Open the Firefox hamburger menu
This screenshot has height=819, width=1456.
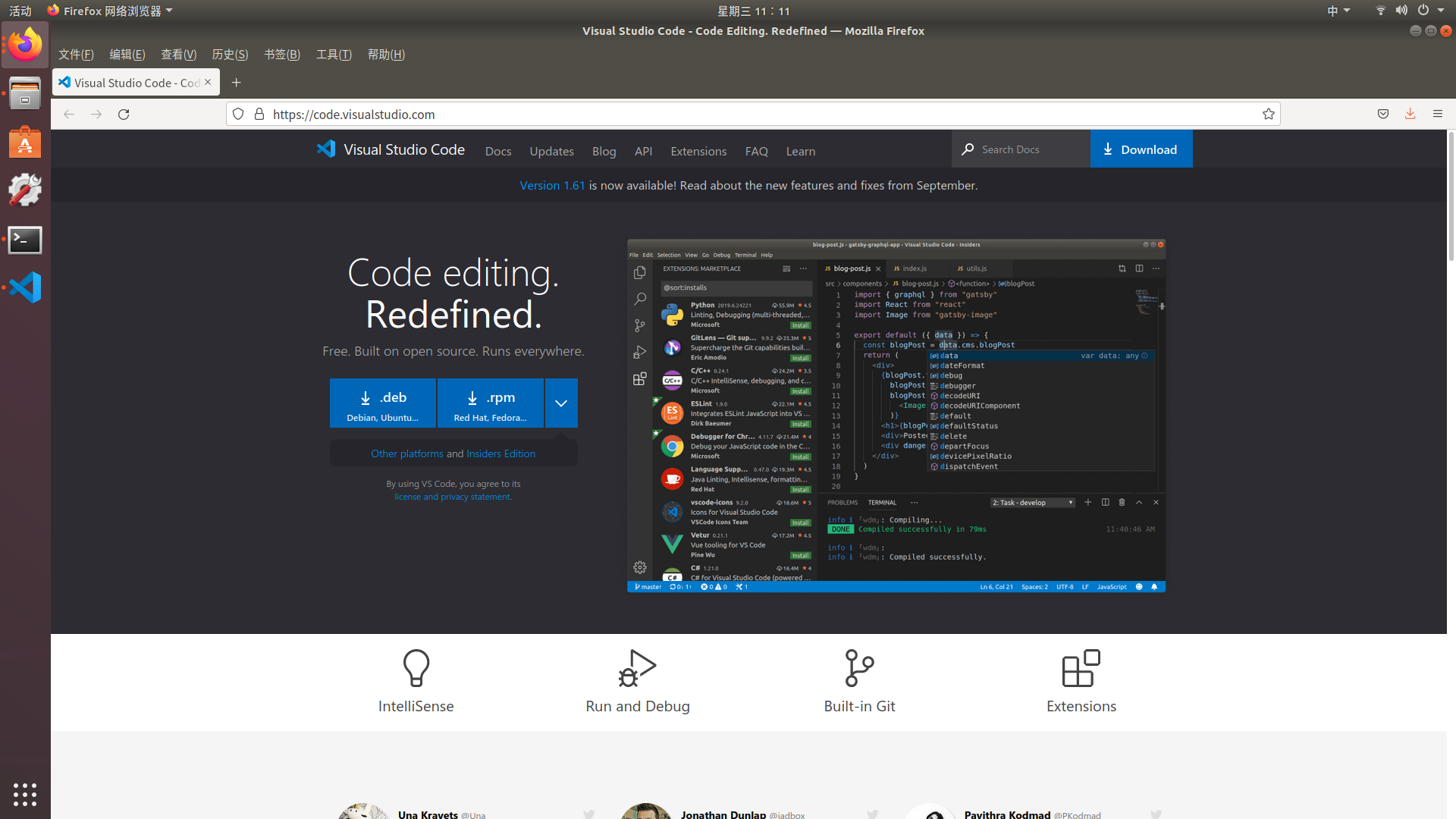[x=1437, y=114]
